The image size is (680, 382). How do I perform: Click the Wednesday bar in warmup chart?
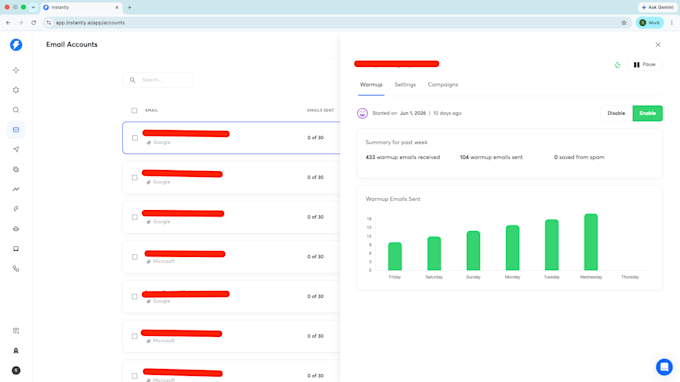tap(591, 242)
